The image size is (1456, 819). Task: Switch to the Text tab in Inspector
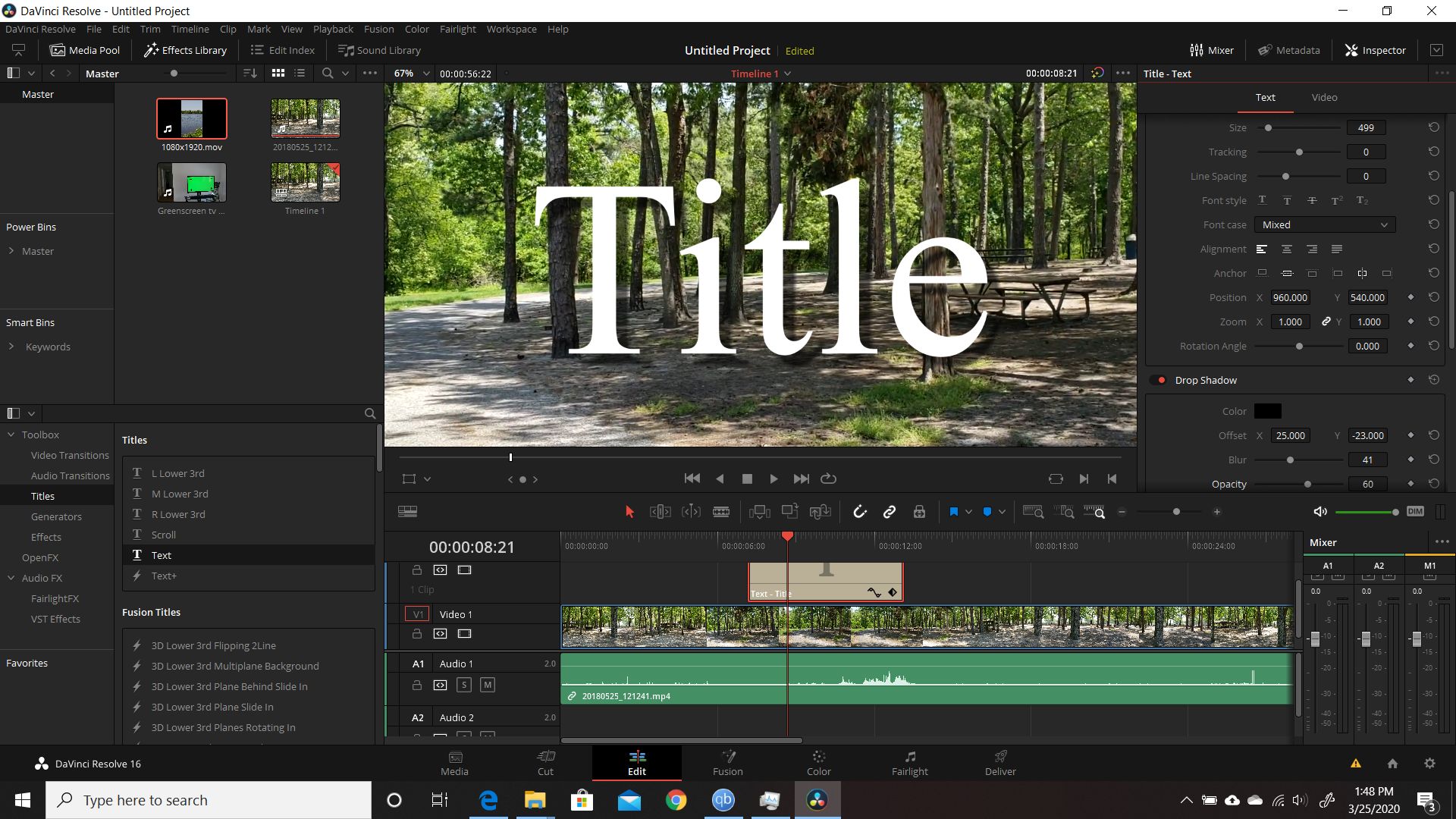coord(1265,97)
